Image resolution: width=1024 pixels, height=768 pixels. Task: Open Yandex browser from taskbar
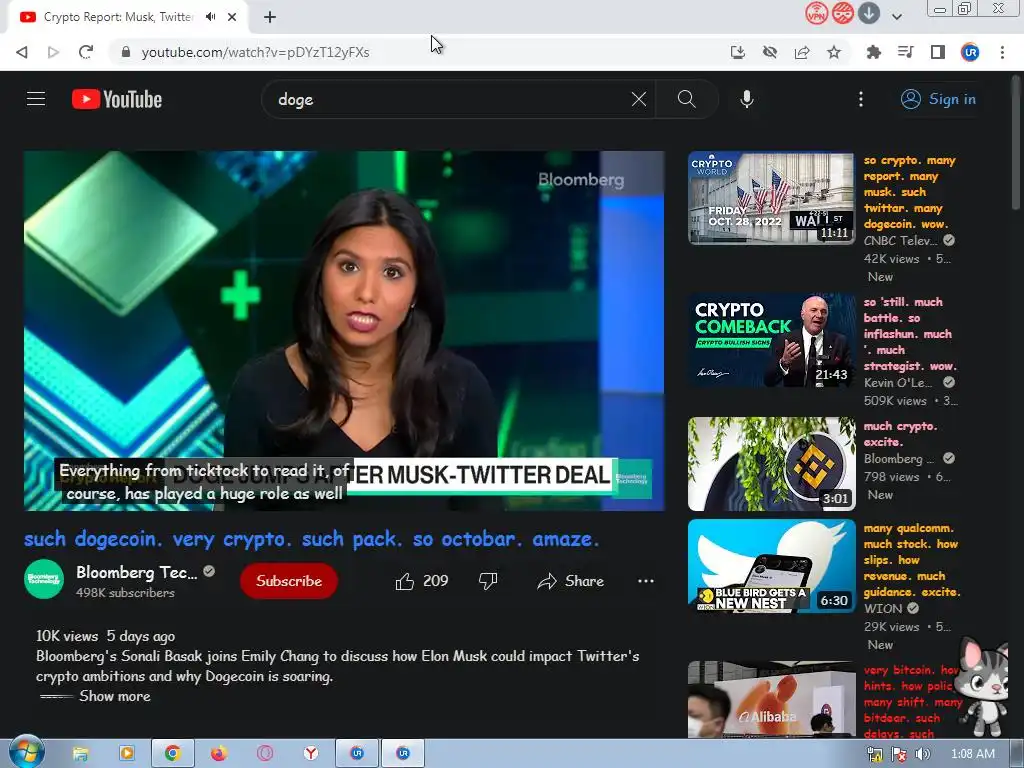click(x=311, y=754)
